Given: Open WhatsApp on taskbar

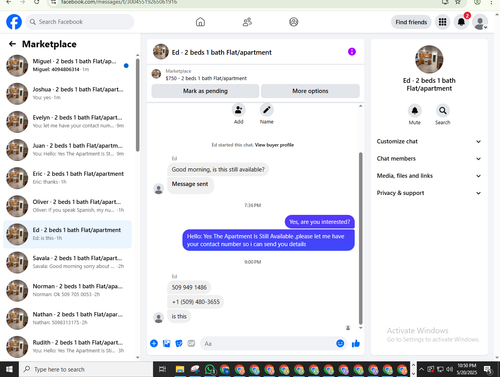Looking at the screenshot, I should [x=210, y=369].
